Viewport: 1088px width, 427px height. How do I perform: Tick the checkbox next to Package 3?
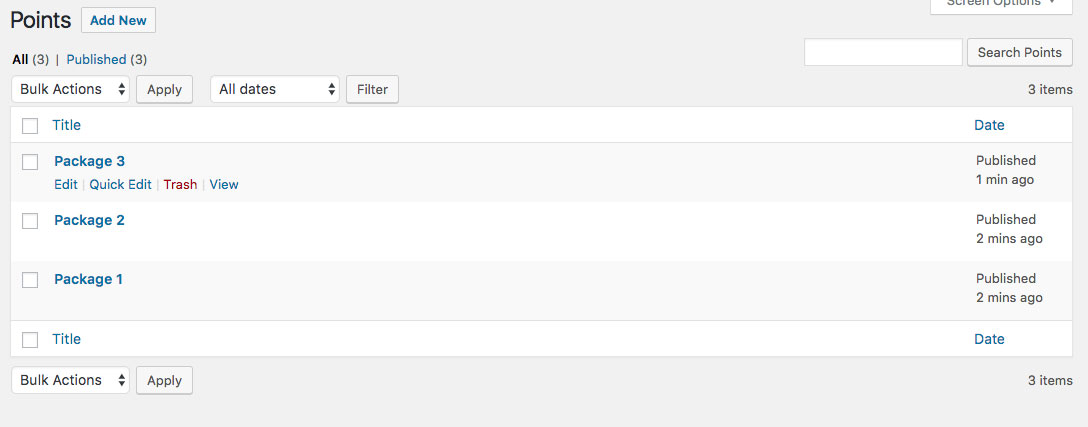[30, 162]
